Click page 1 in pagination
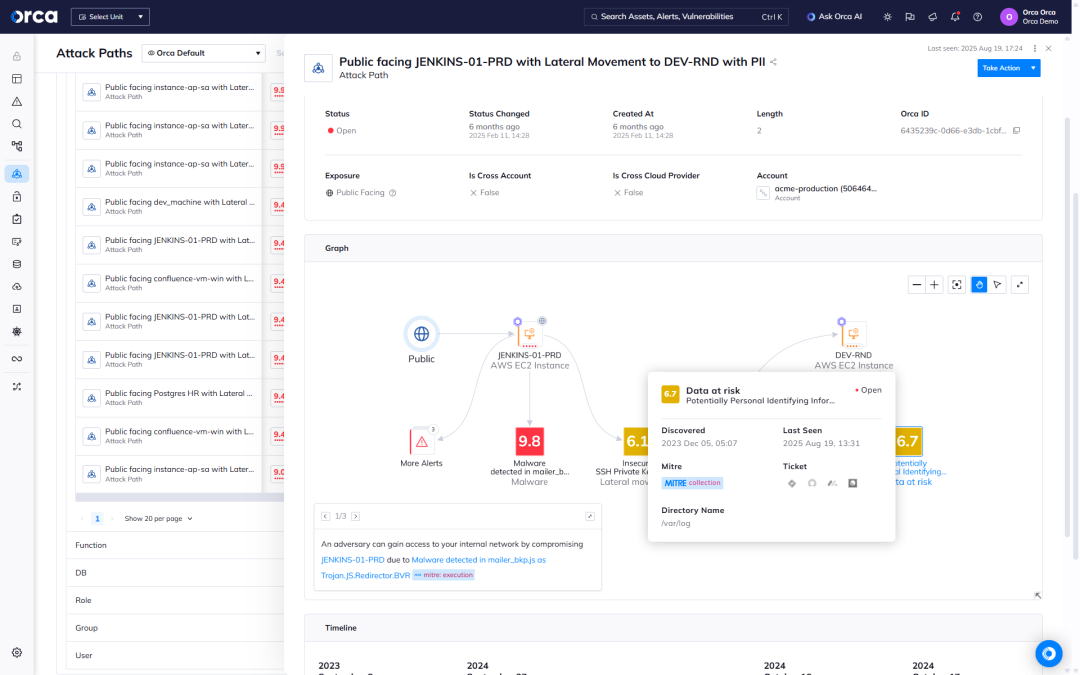 point(97,519)
